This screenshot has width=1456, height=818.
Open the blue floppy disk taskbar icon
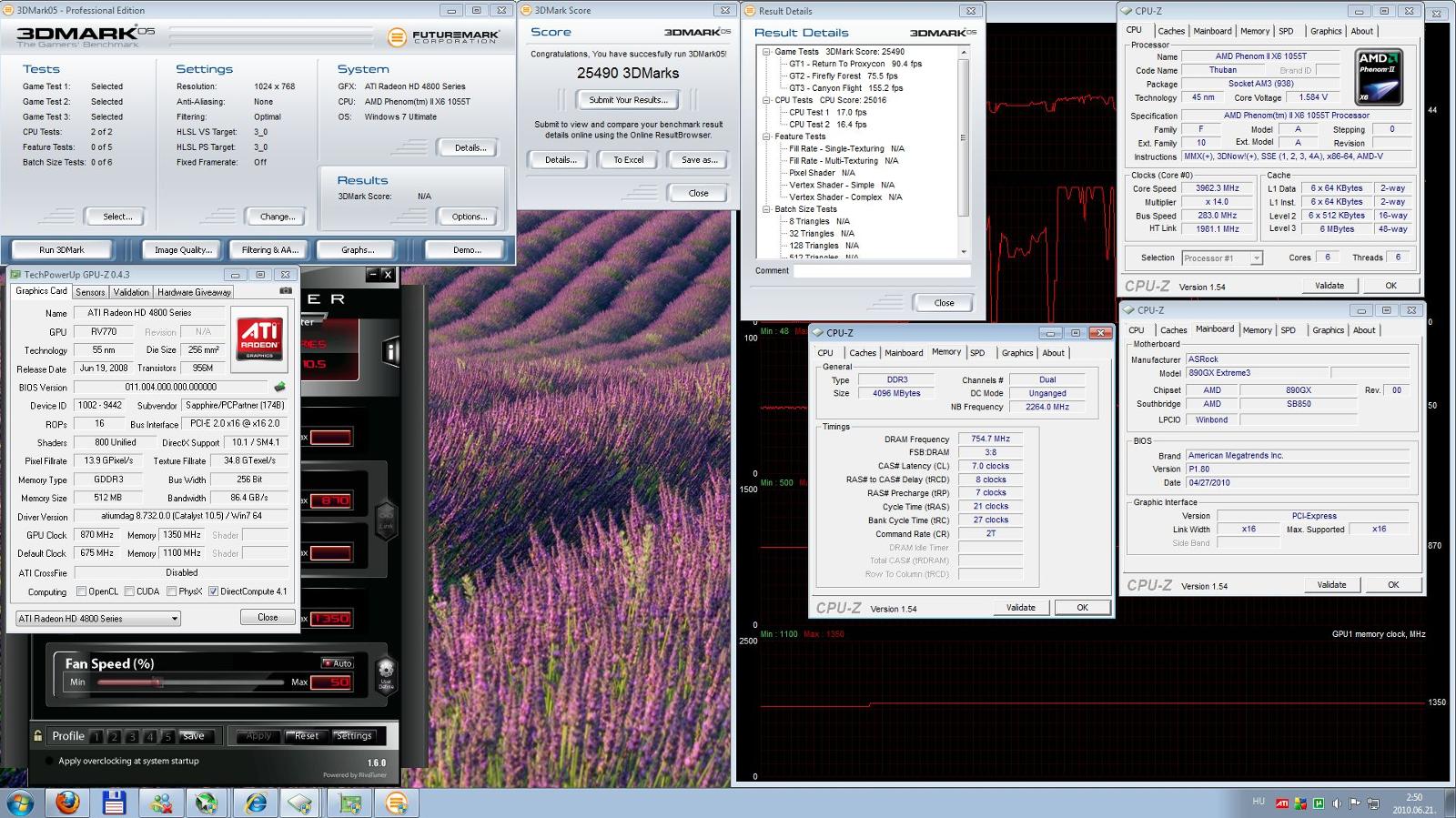coord(114,803)
